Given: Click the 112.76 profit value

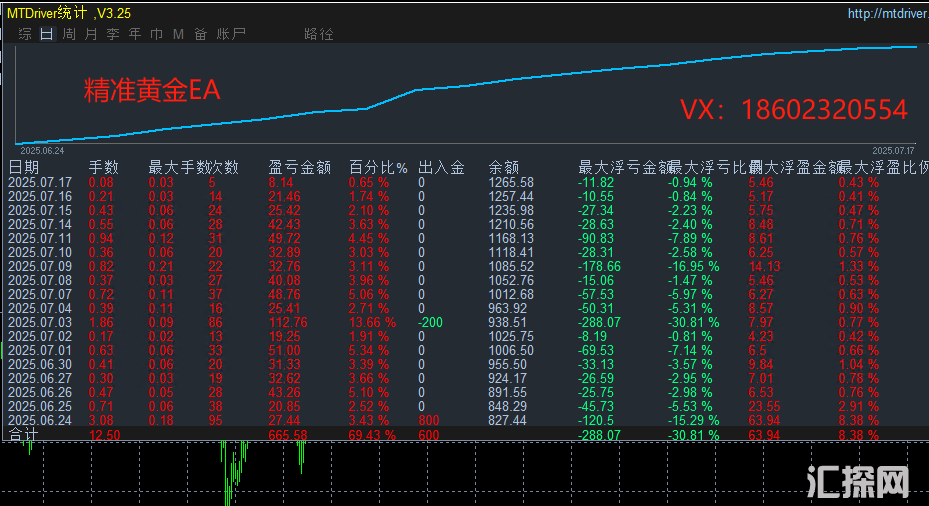Looking at the screenshot, I should 288,322.
